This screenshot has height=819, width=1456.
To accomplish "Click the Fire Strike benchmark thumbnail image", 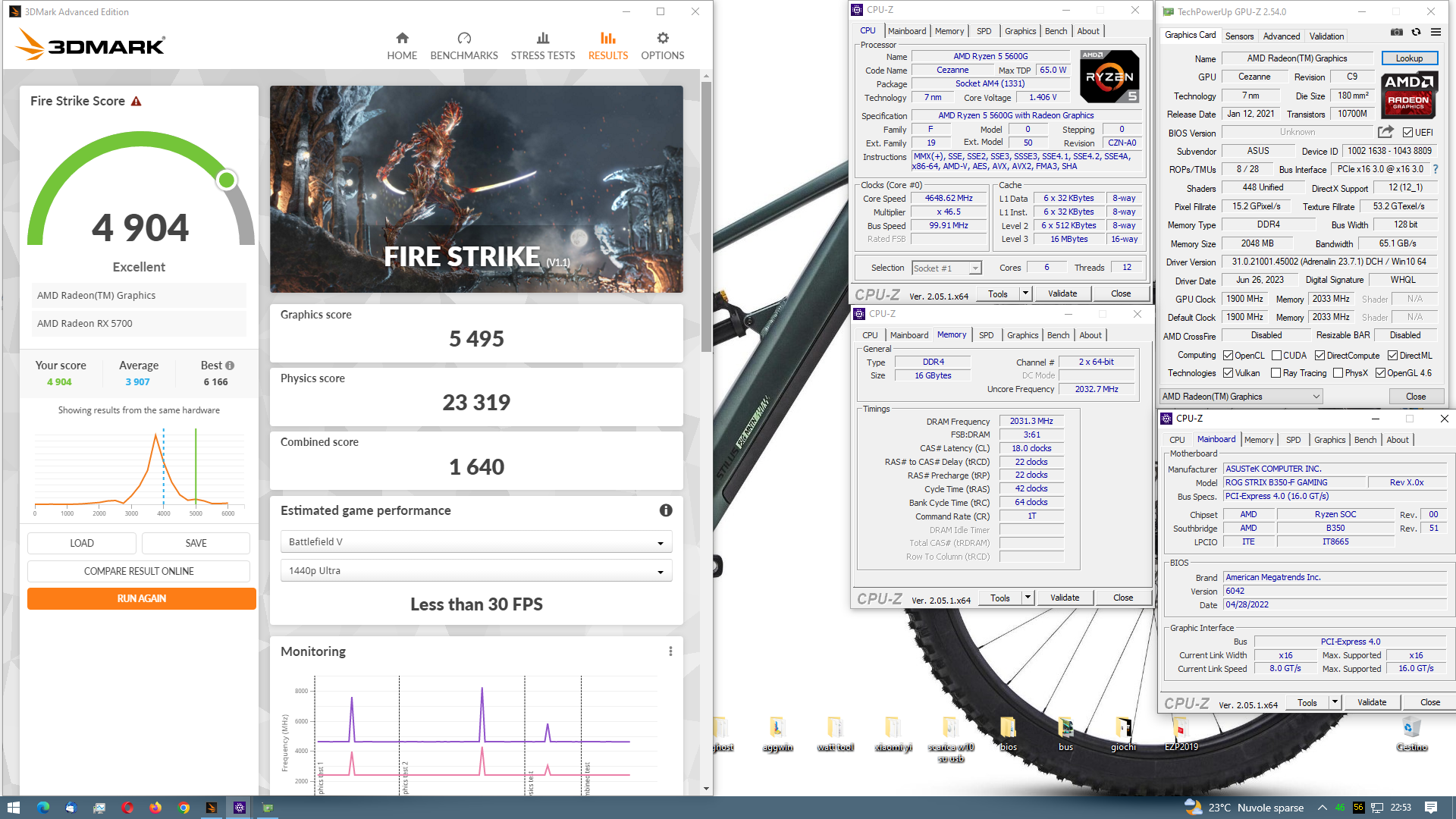I will click(476, 189).
